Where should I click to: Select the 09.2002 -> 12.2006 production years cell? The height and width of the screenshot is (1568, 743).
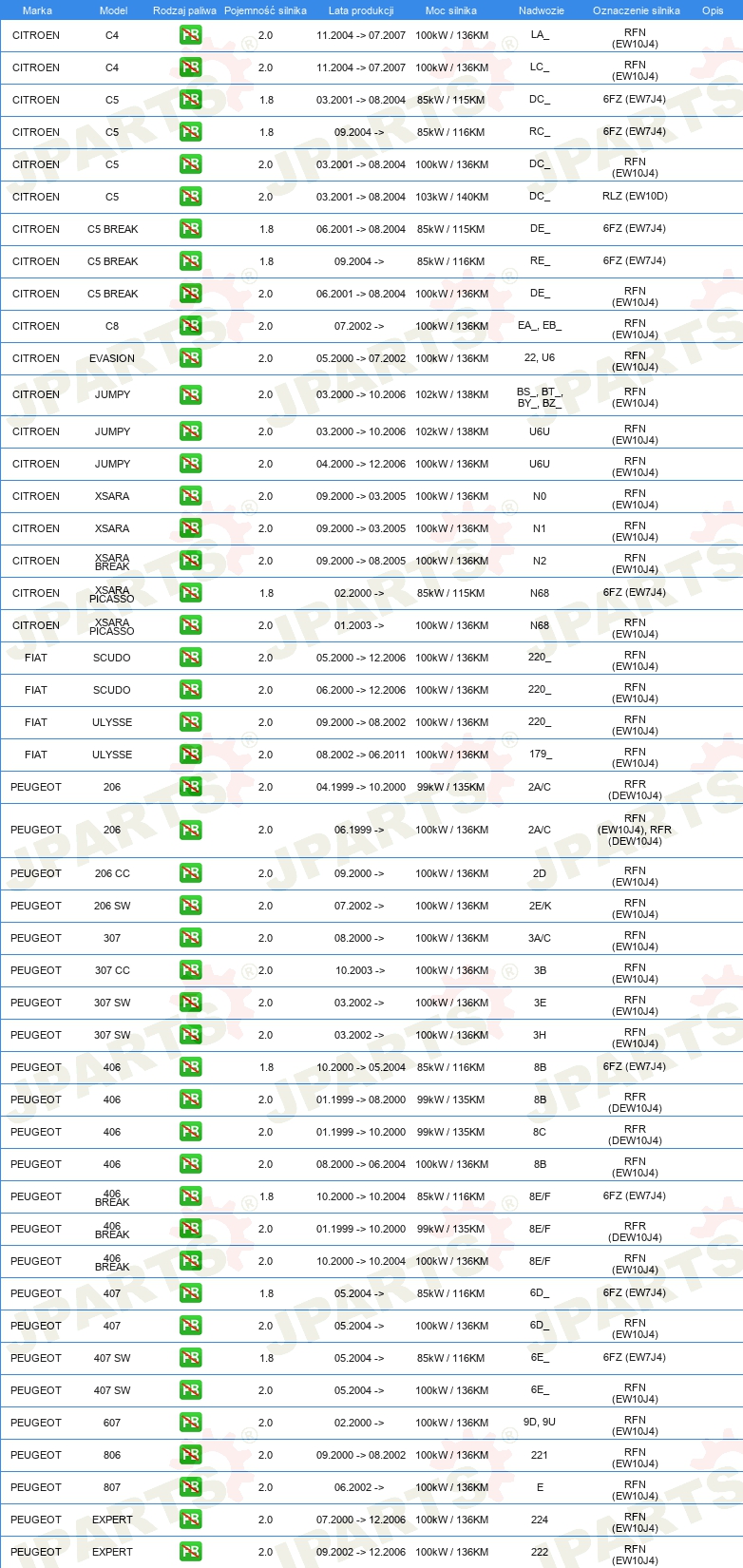pyautogui.click(x=361, y=1552)
